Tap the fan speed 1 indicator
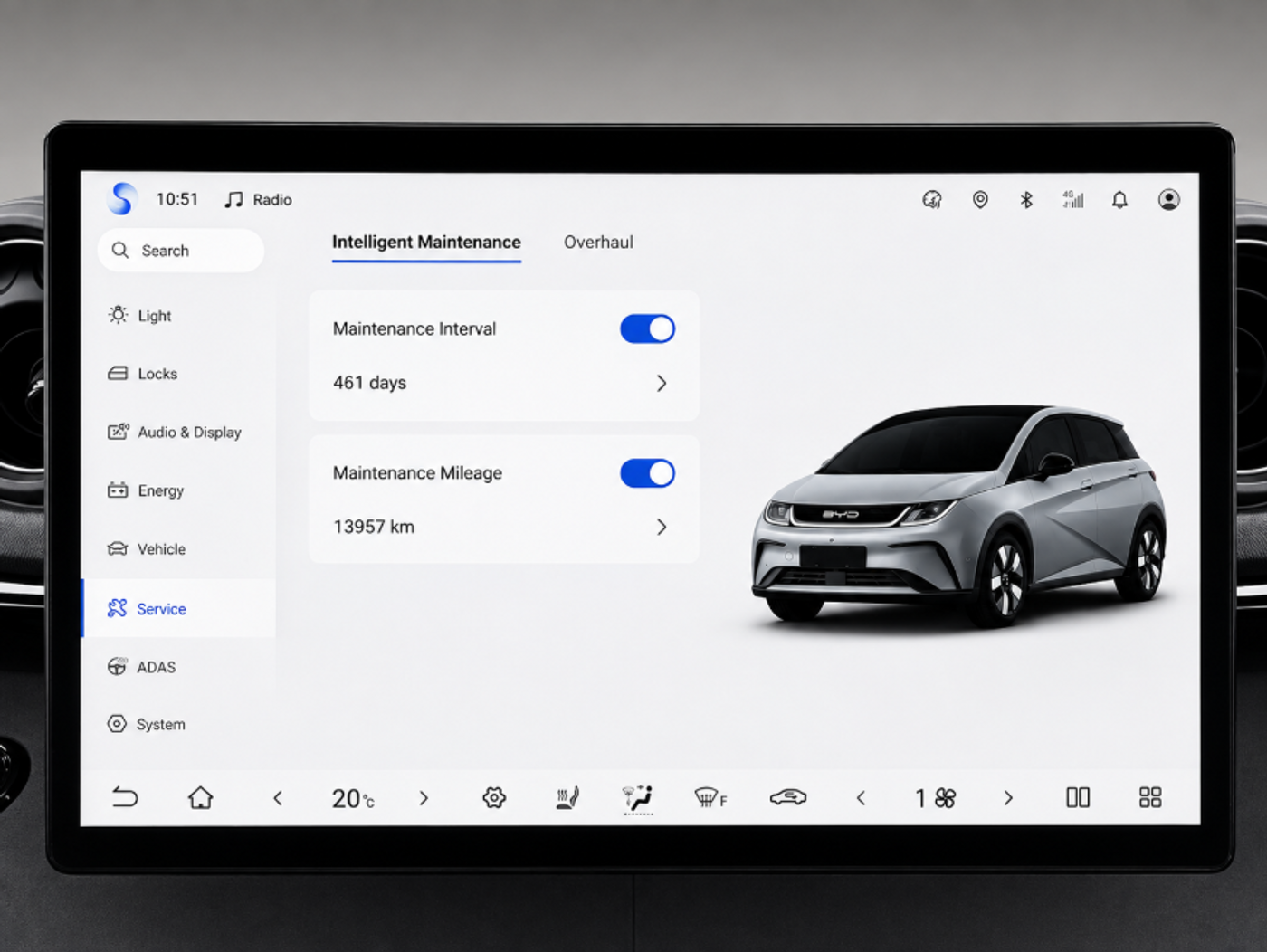Viewport: 1267px width, 952px height. (x=935, y=798)
